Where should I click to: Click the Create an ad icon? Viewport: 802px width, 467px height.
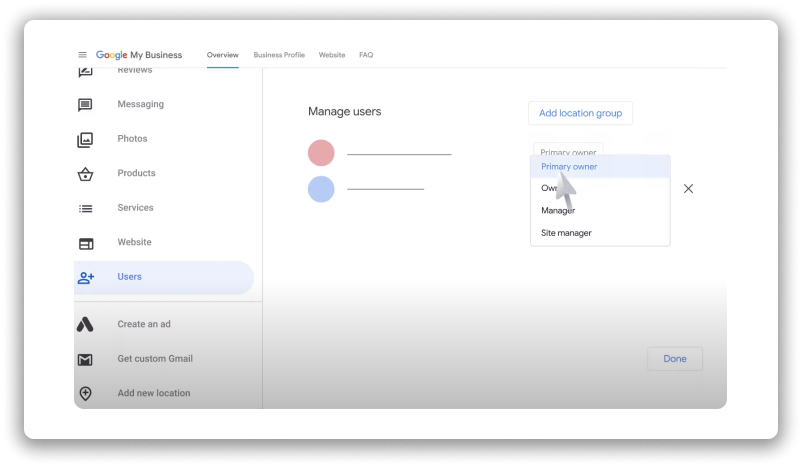pyautogui.click(x=86, y=324)
